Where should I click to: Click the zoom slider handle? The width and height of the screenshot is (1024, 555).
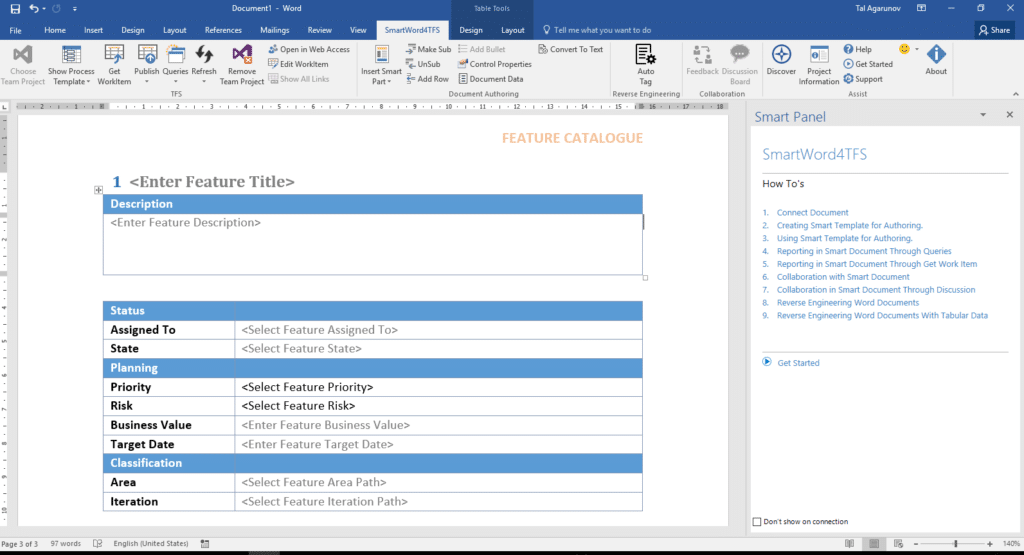[955, 543]
